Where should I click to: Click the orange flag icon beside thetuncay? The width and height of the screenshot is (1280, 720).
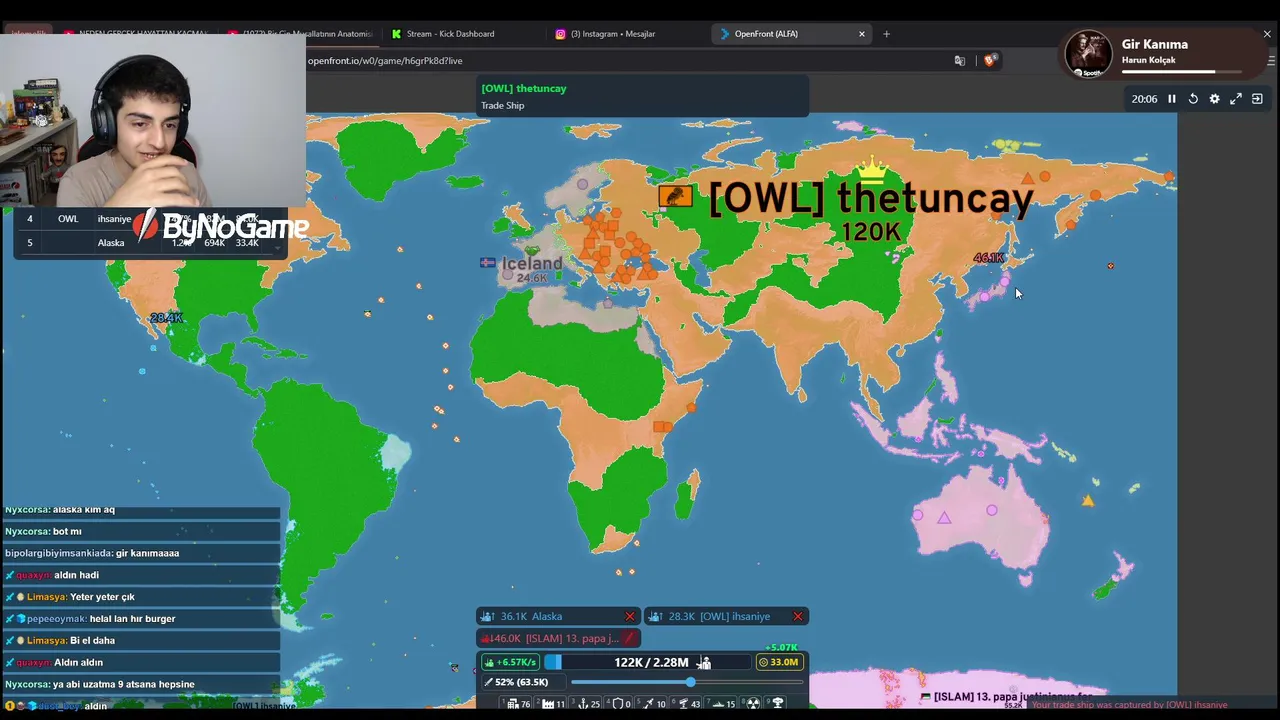675,196
